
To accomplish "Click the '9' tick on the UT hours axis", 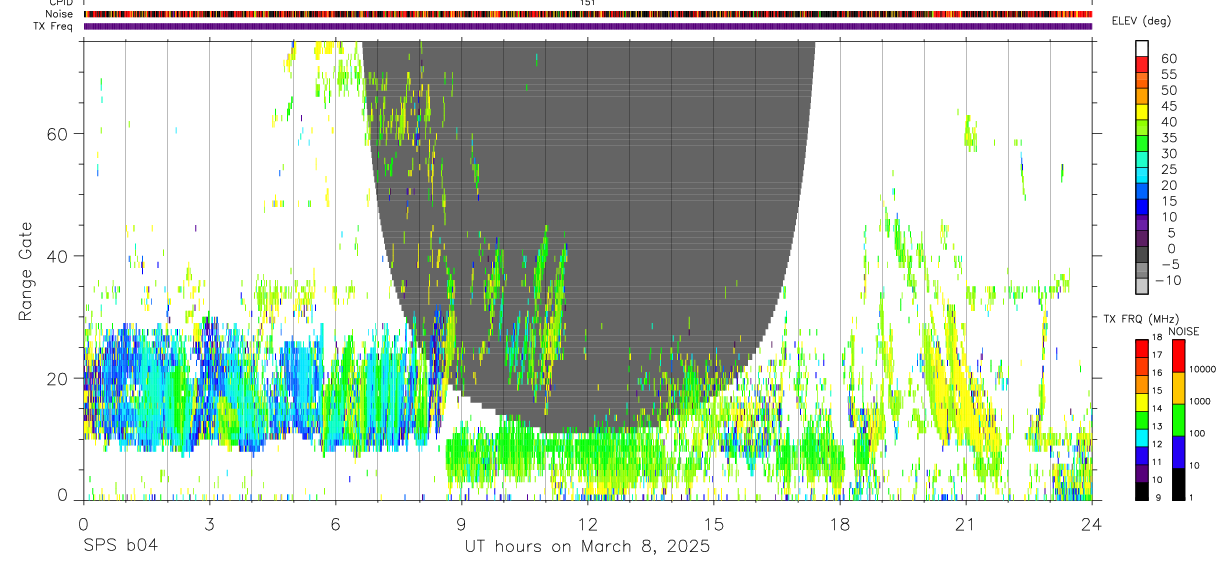I will 461,524.
